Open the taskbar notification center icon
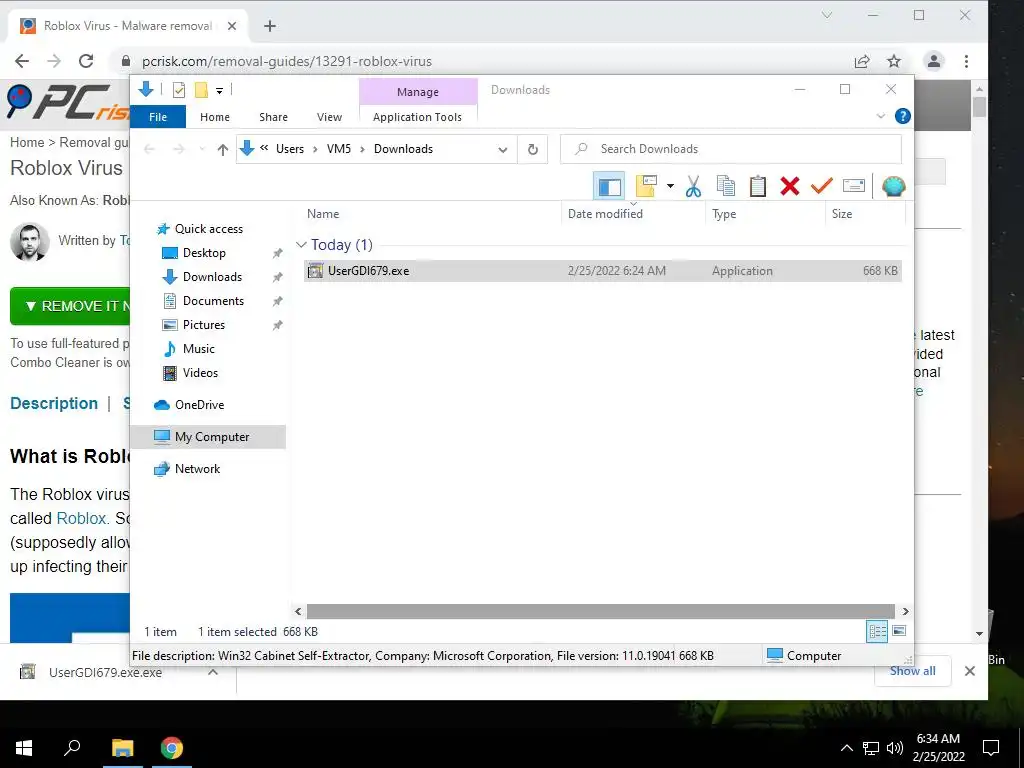1024x768 pixels. click(991, 748)
